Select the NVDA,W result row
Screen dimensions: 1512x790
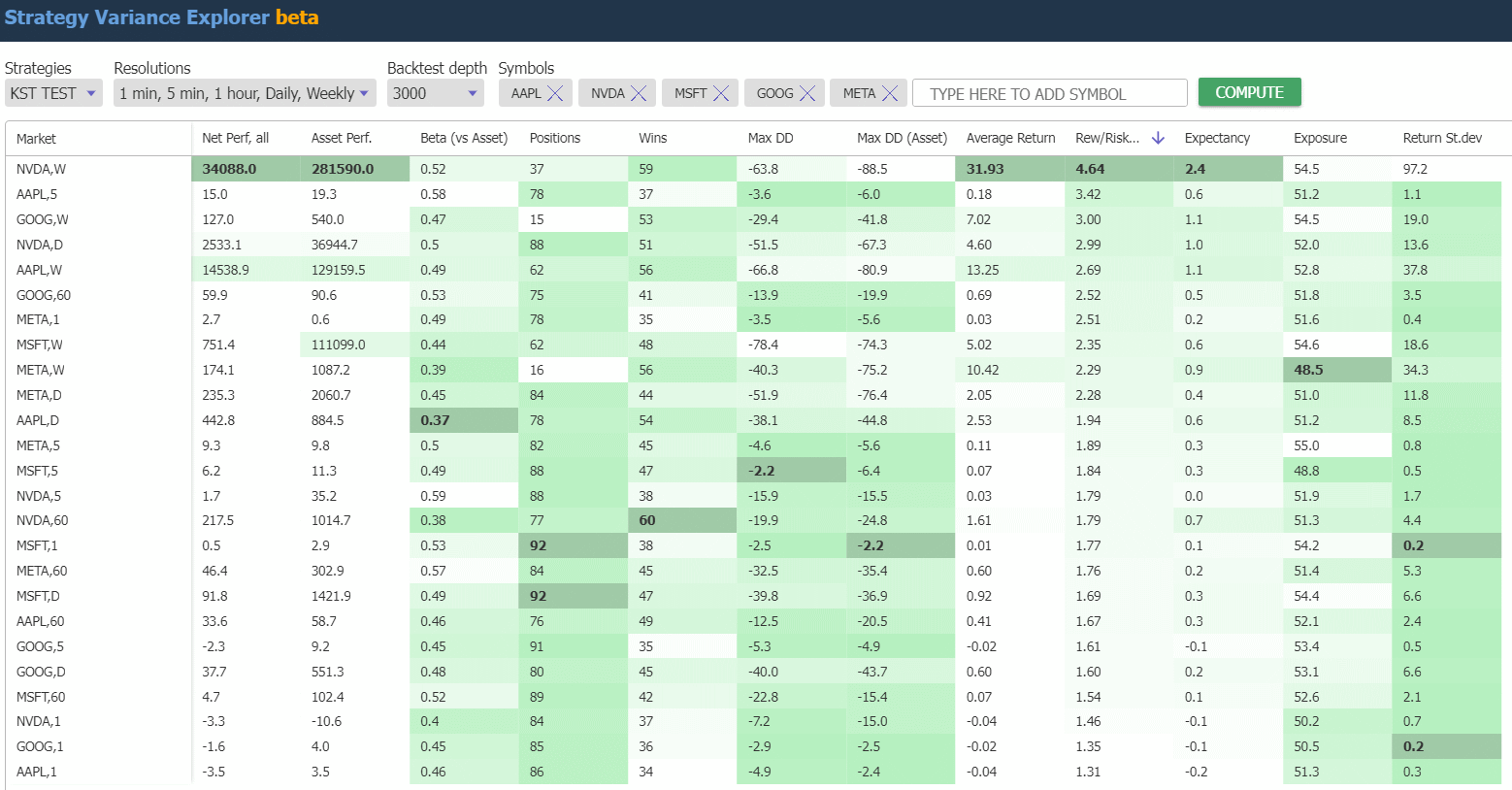[x=97, y=169]
